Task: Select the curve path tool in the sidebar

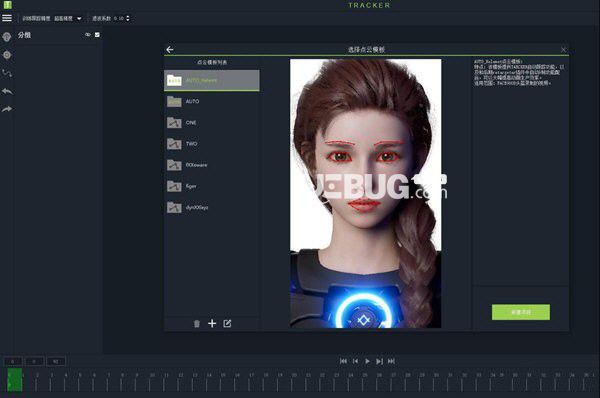Action: coord(7,73)
